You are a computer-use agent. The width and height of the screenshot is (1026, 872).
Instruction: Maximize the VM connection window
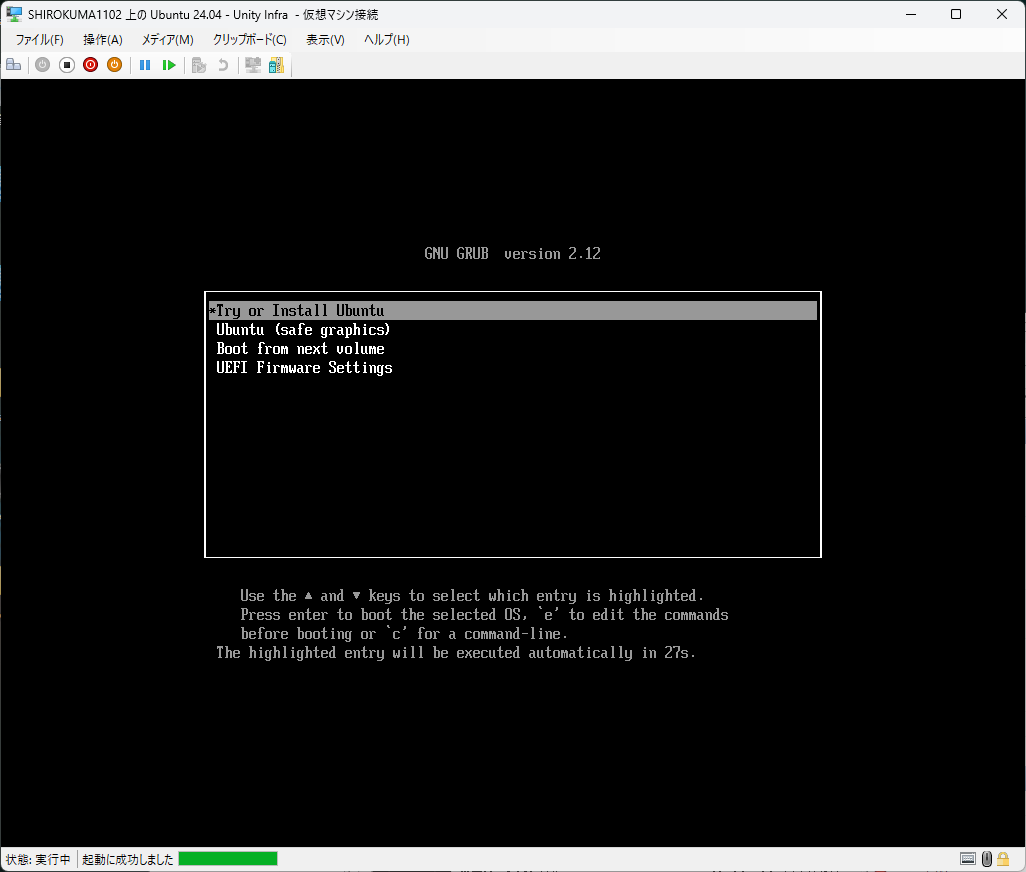(x=956, y=14)
